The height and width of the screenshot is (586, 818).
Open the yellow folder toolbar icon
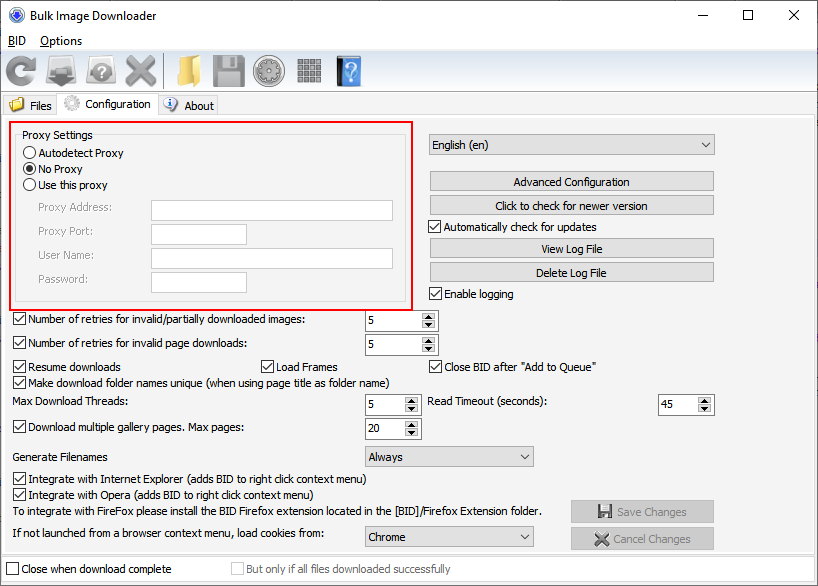pos(189,70)
